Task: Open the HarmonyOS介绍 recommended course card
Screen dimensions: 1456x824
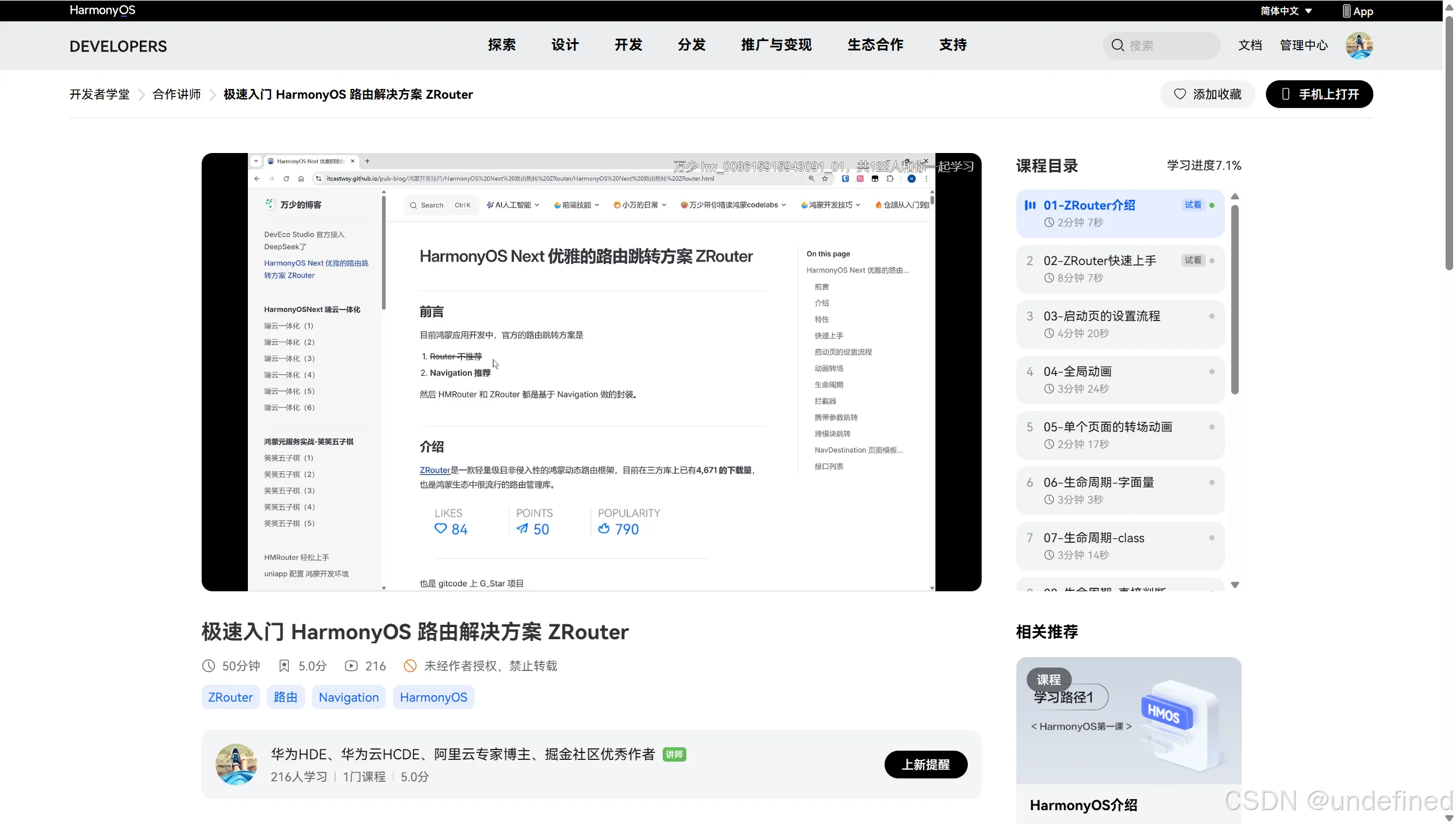Action: (1128, 740)
